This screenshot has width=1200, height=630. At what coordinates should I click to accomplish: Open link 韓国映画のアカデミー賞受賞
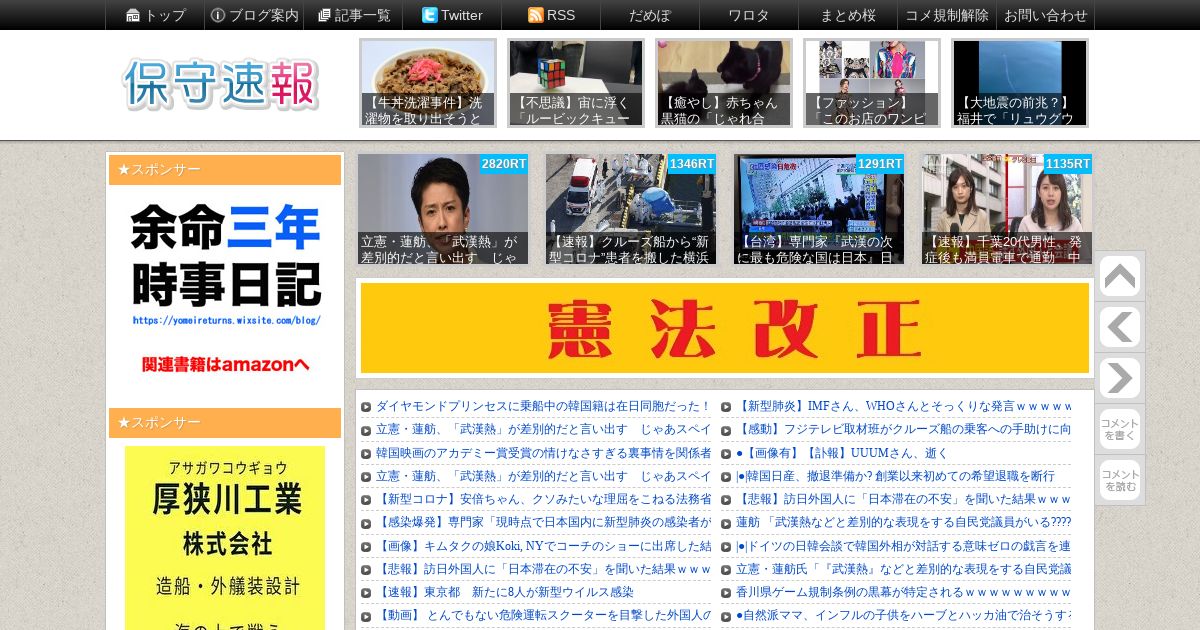[543, 453]
